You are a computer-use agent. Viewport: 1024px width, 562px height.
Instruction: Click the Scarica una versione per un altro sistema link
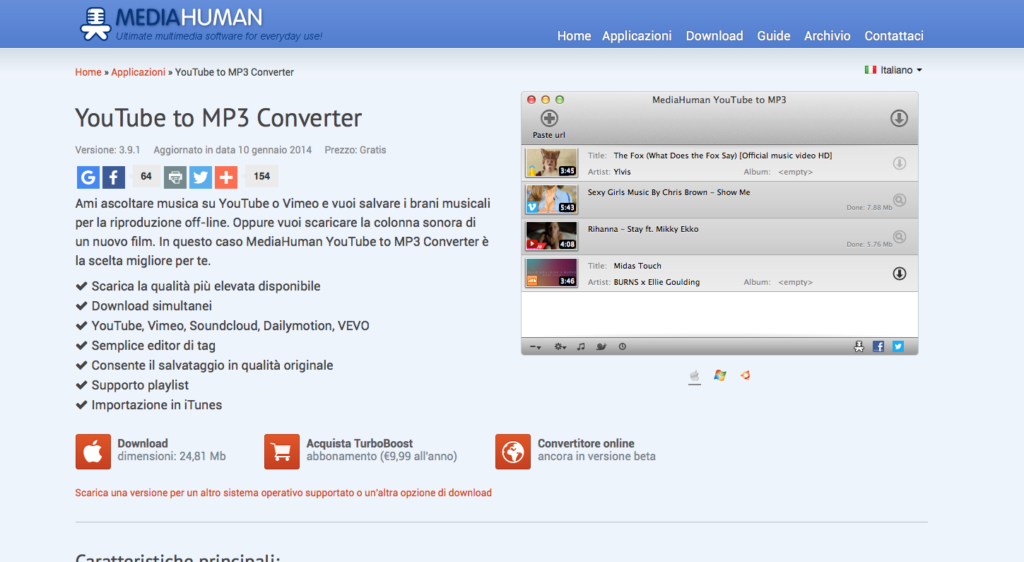[283, 493]
